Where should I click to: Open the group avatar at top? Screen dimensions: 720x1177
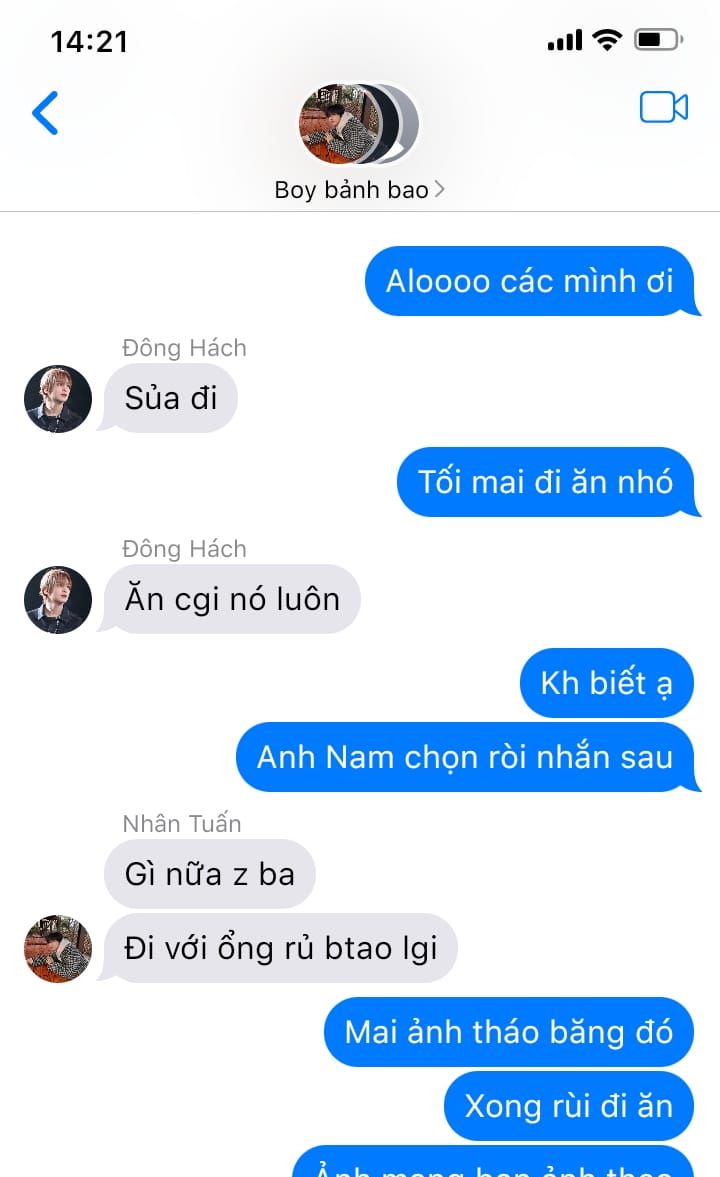(359, 124)
